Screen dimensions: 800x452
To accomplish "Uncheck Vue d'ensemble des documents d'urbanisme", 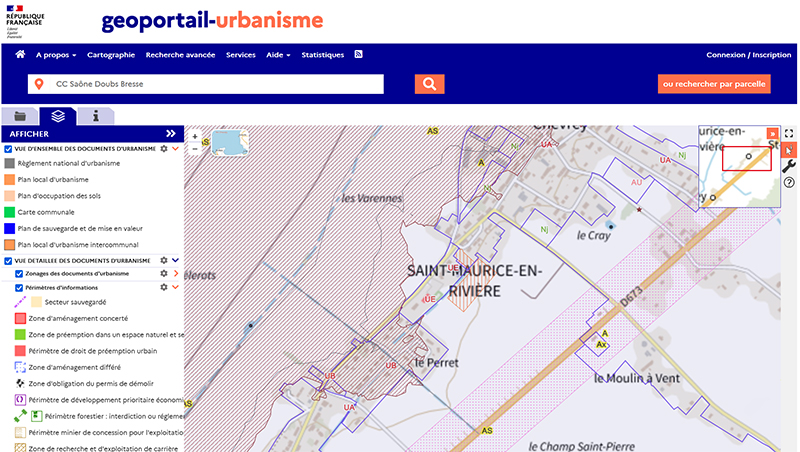I will [x=8, y=149].
